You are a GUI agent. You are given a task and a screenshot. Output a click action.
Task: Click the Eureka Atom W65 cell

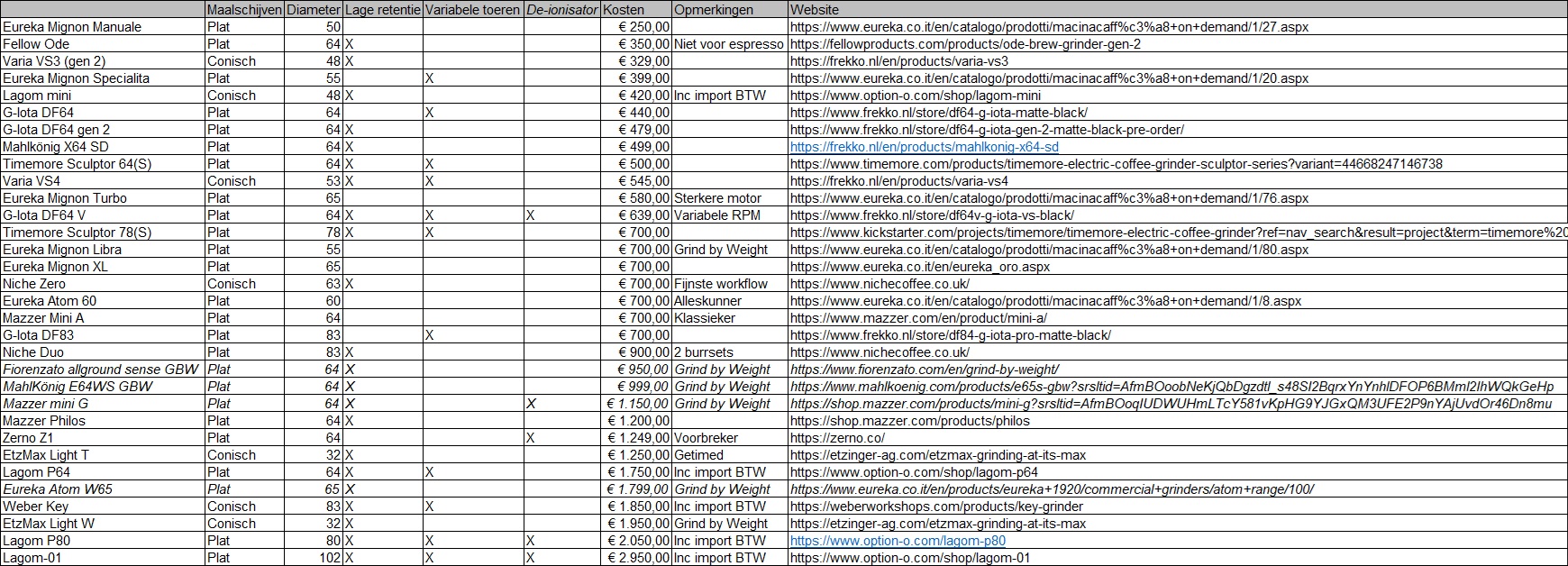point(103,489)
